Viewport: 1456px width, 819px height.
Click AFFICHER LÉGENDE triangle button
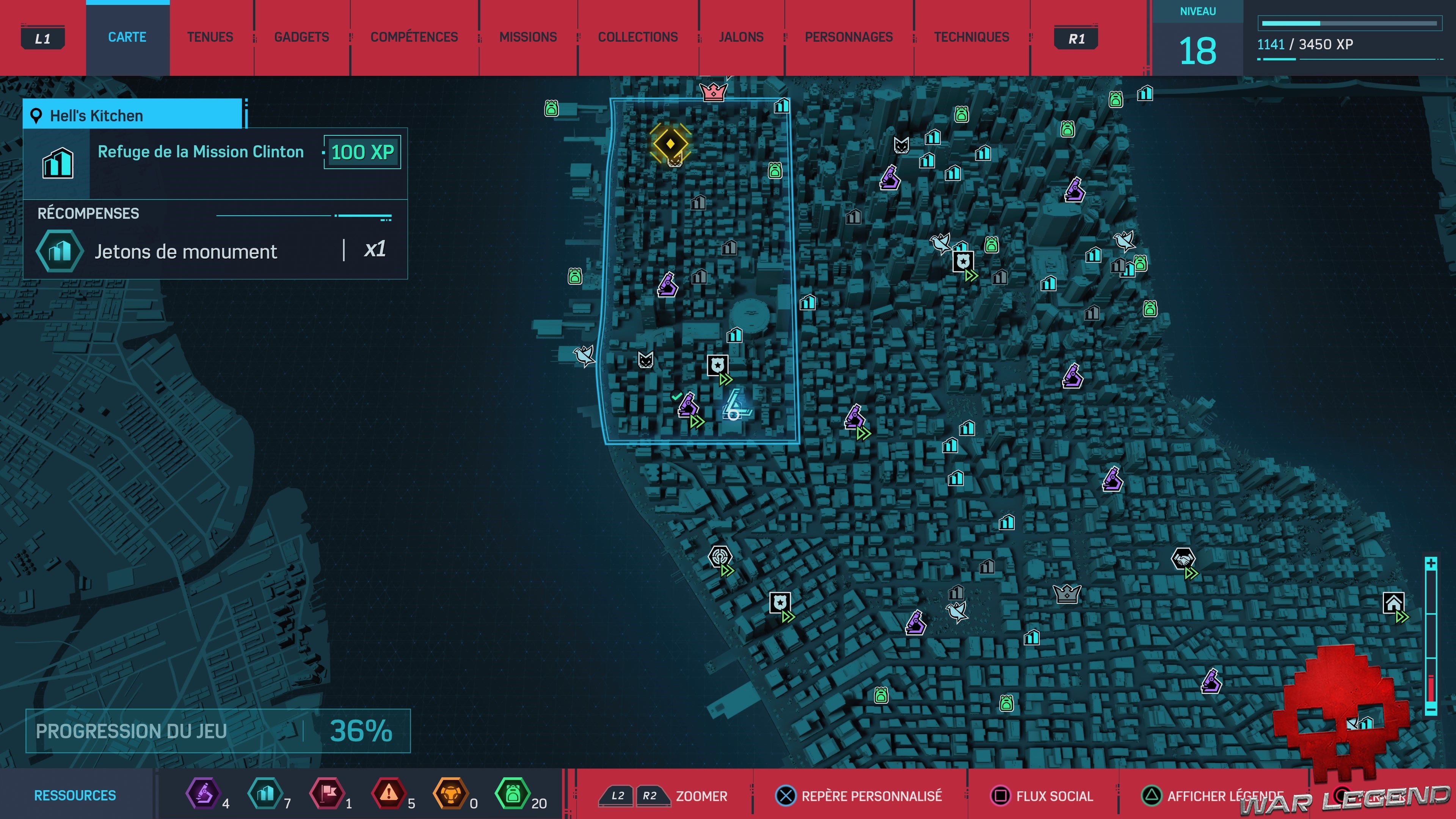tap(1151, 796)
